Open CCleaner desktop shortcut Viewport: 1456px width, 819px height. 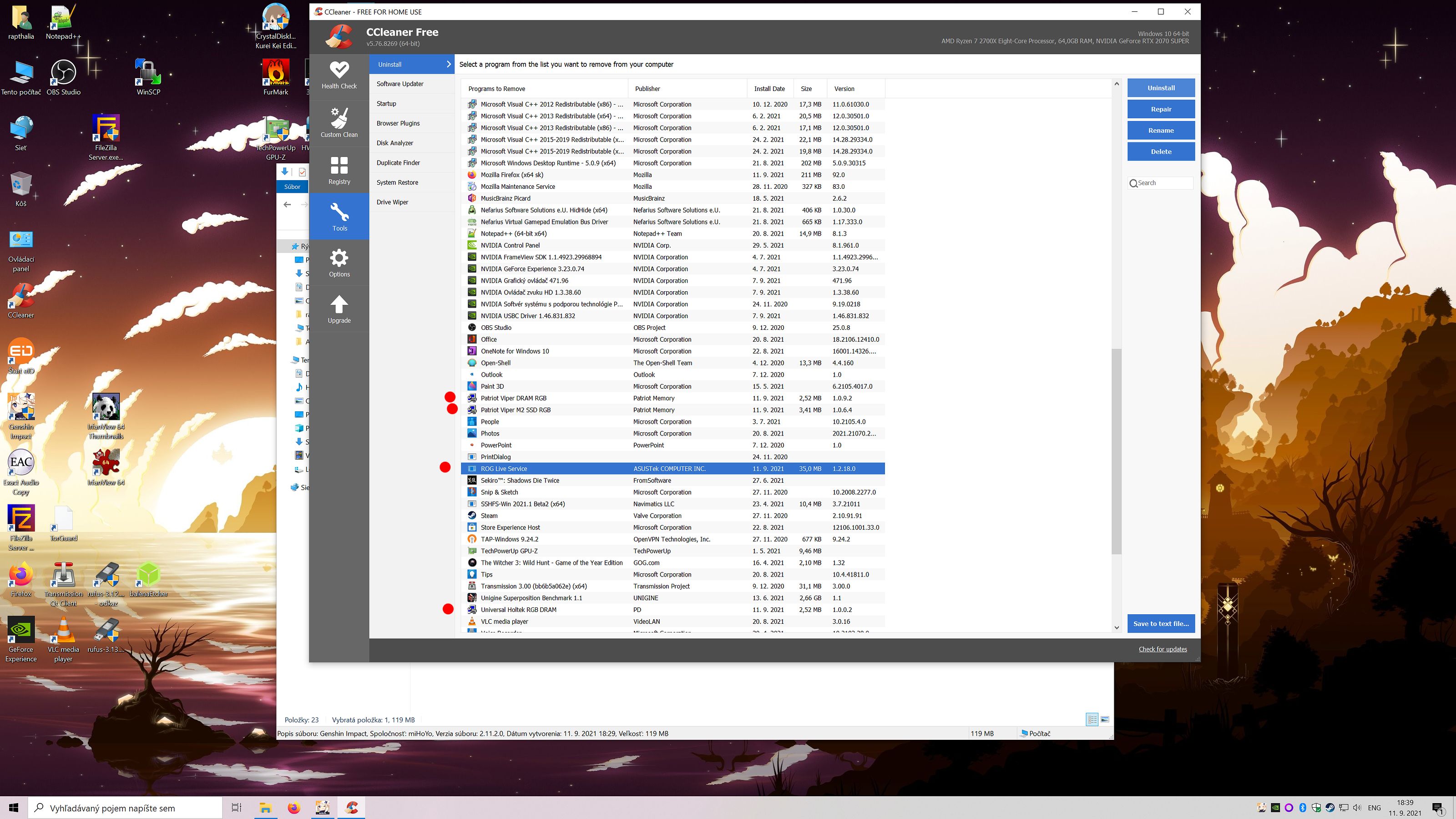pyautogui.click(x=21, y=301)
